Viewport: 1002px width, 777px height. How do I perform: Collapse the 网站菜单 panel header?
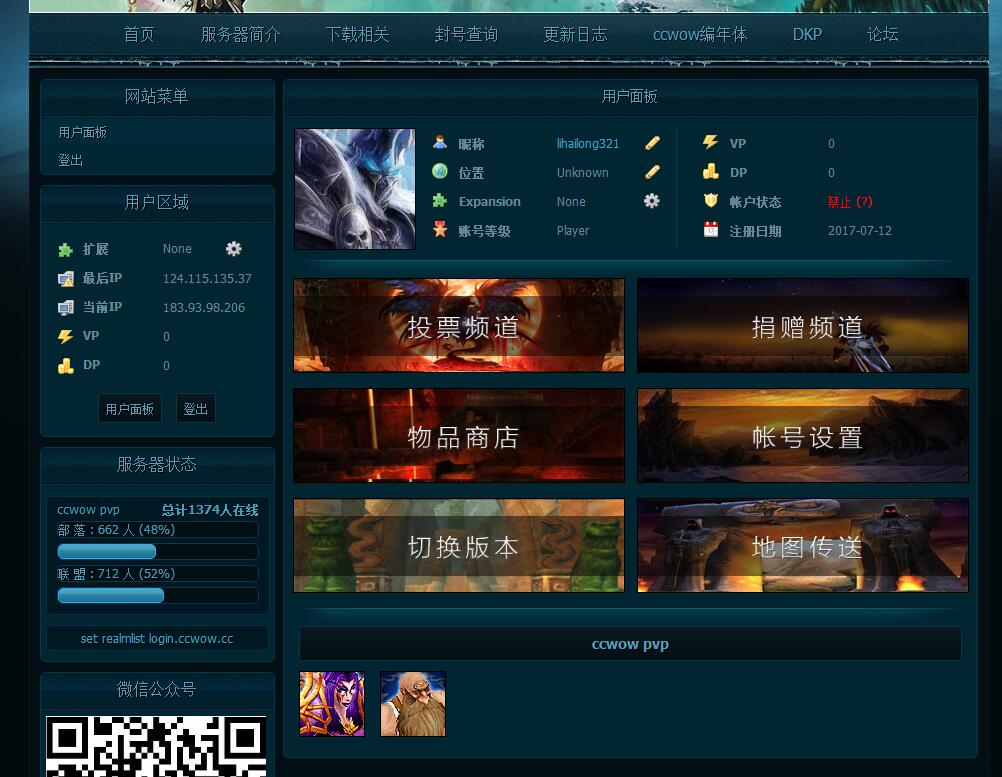click(x=156, y=97)
